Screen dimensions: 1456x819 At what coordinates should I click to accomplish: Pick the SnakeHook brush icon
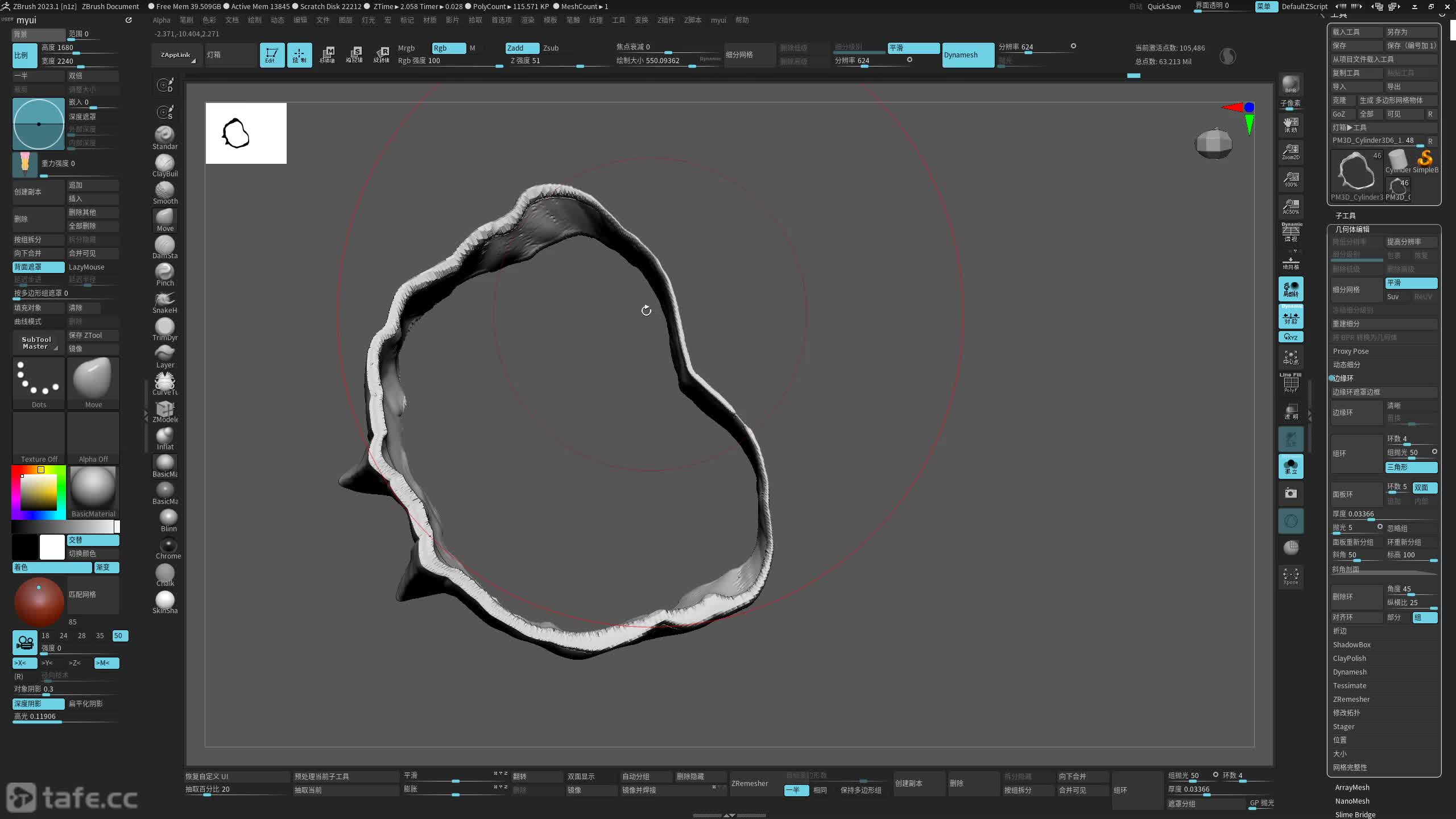pos(165,299)
